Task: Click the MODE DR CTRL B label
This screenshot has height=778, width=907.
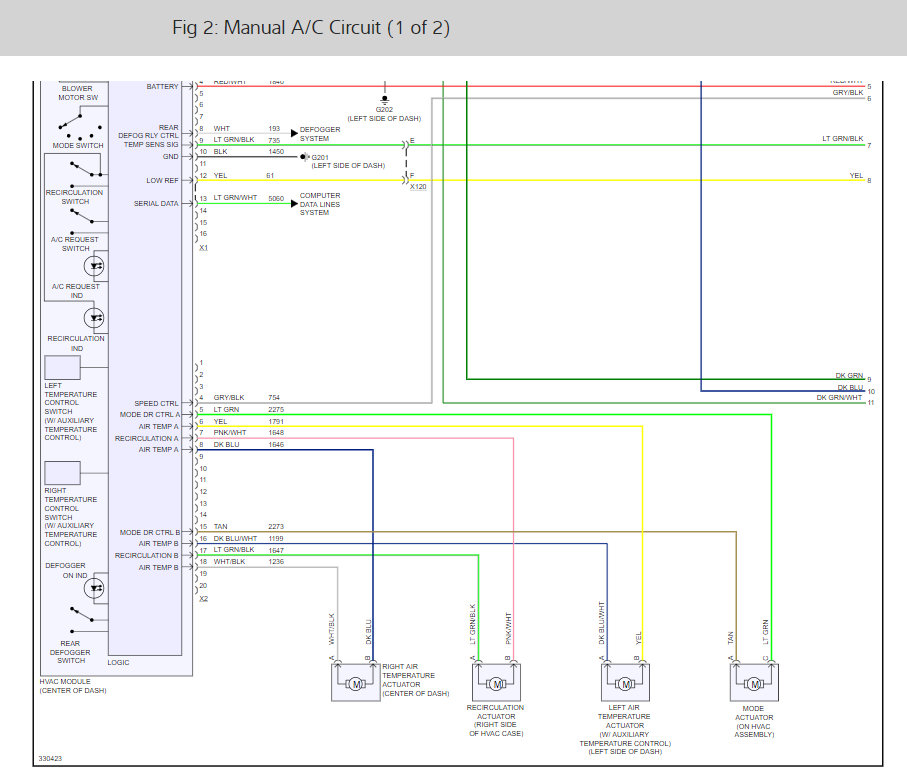Action: point(150,532)
